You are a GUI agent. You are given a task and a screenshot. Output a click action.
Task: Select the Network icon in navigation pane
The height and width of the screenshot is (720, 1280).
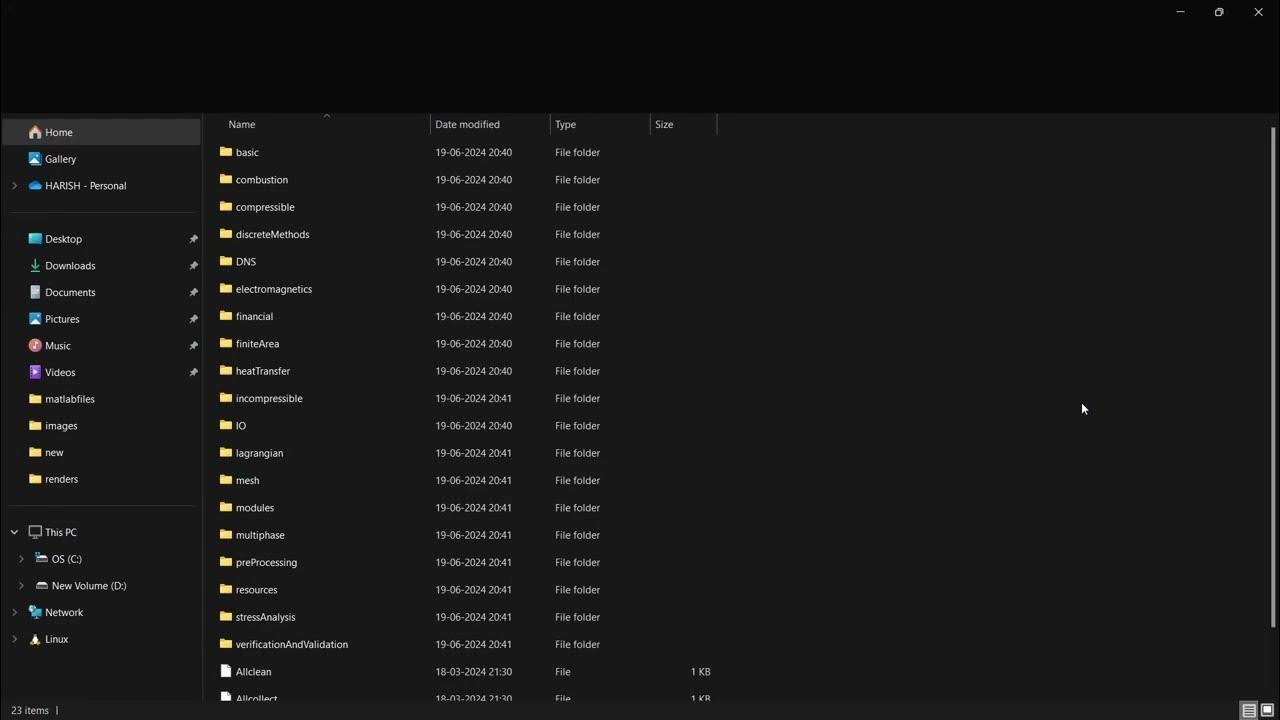tap(35, 612)
